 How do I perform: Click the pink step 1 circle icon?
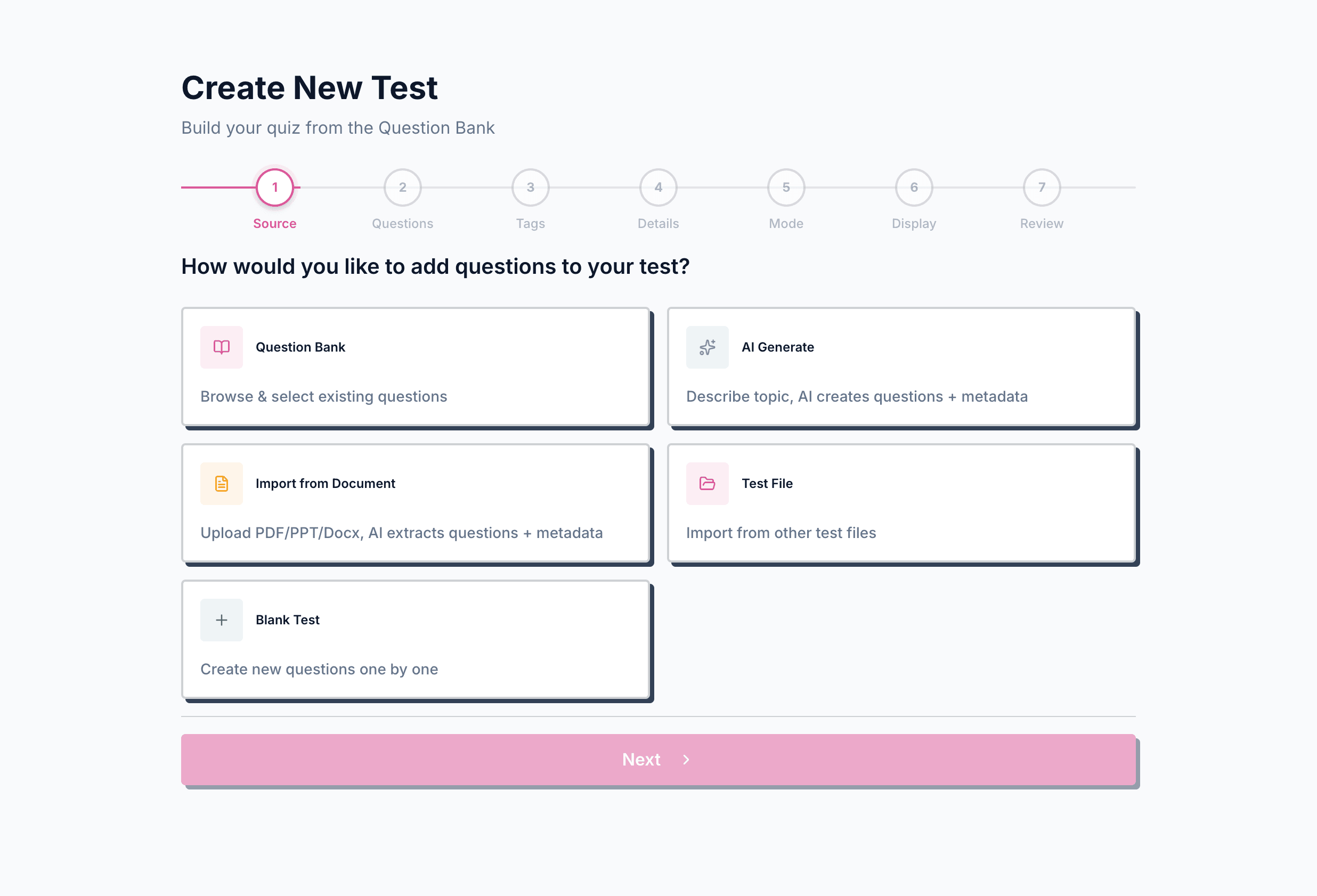275,188
